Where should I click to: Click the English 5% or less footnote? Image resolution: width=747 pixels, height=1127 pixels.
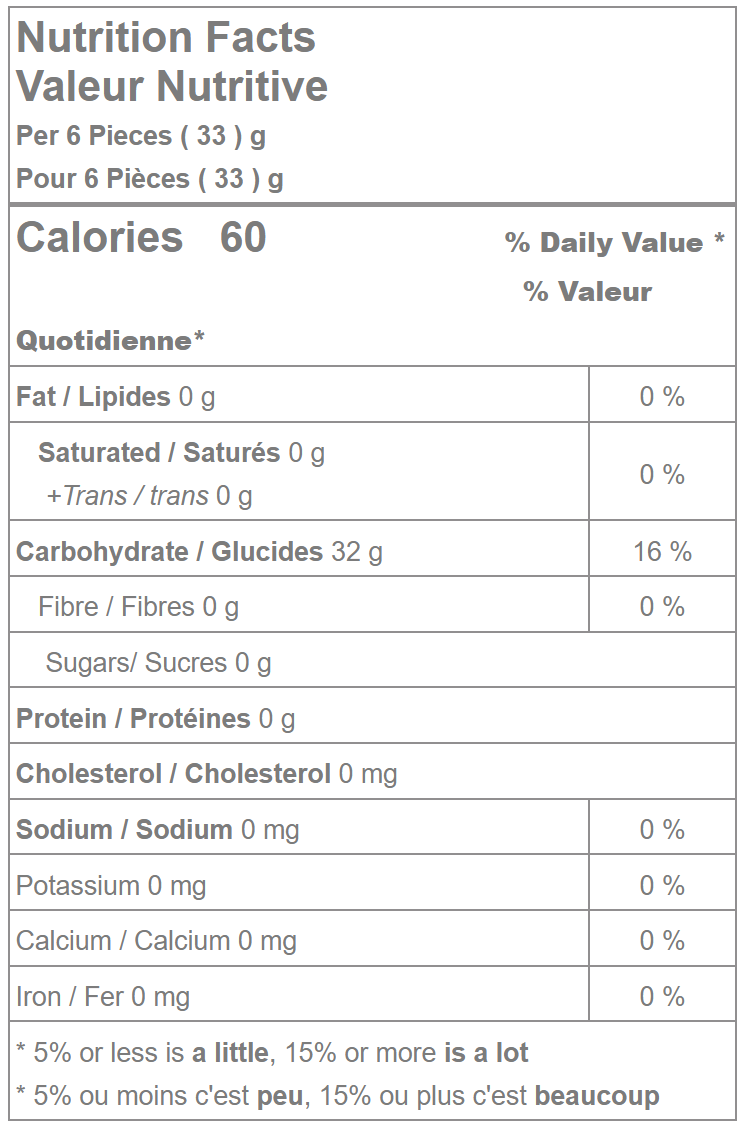[x=272, y=1052]
